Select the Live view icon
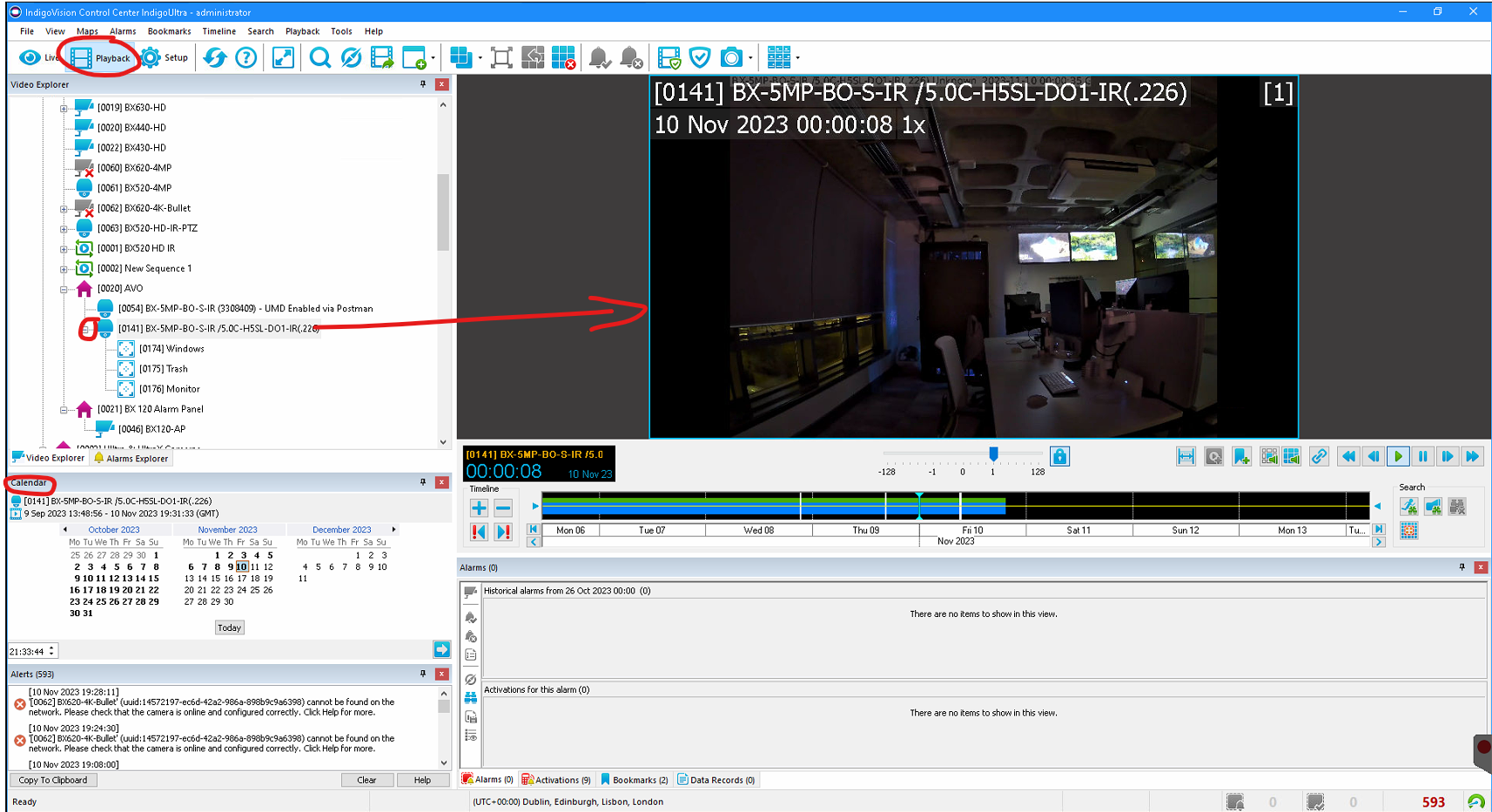The height and width of the screenshot is (812, 1492). click(31, 57)
